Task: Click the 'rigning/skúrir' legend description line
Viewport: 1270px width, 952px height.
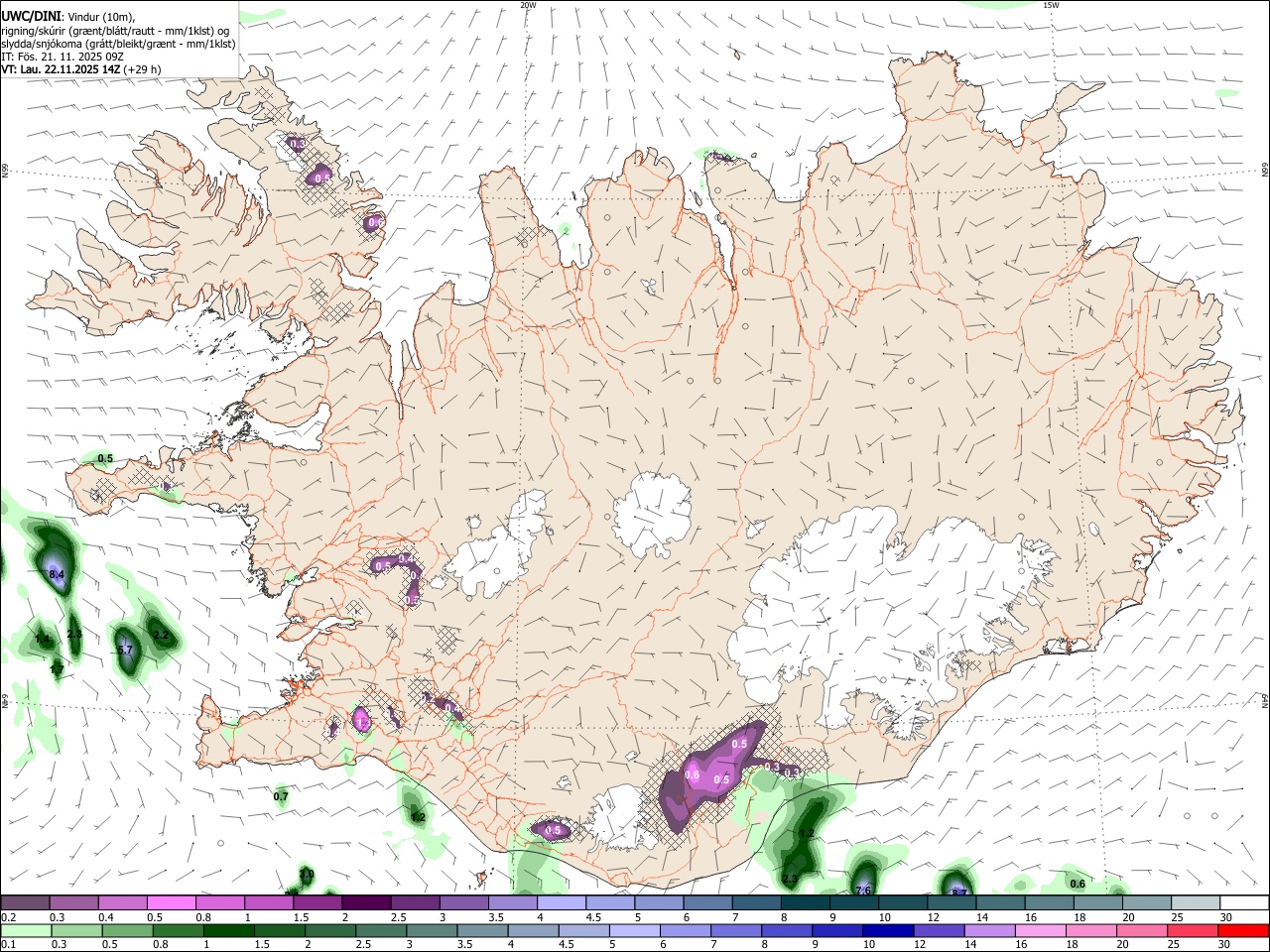Action: [114, 31]
